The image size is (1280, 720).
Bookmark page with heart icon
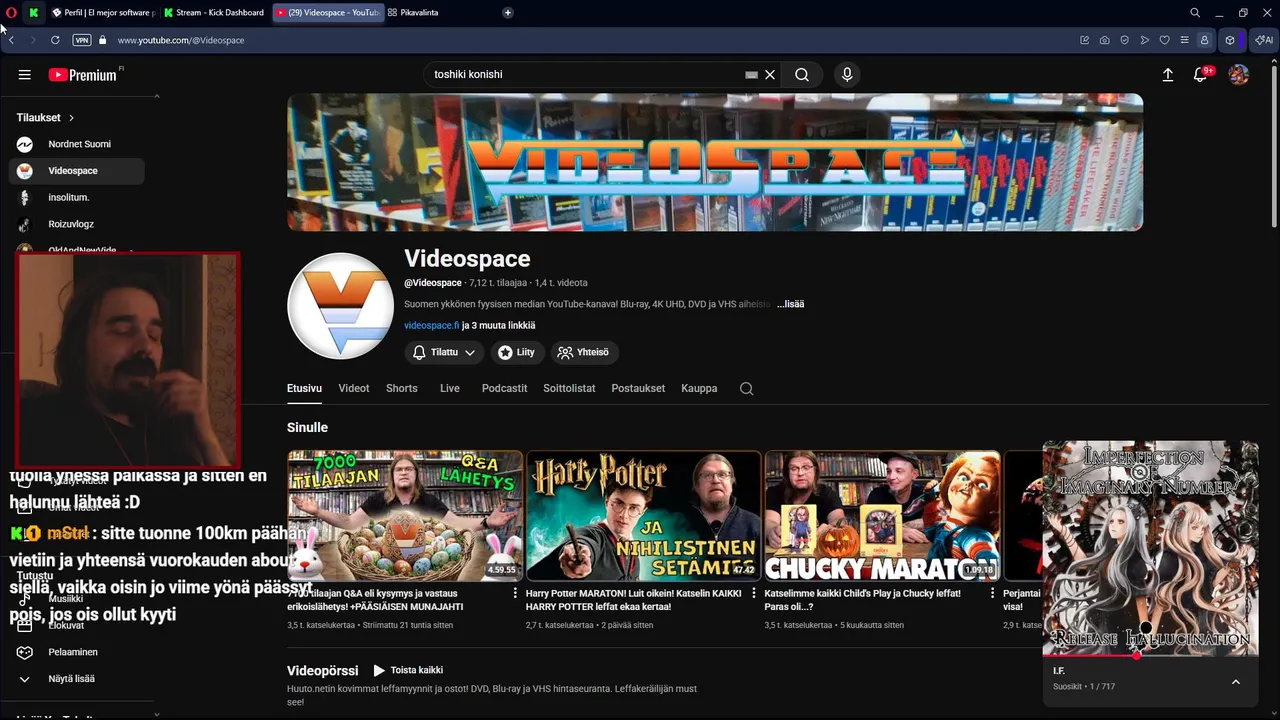1164,40
